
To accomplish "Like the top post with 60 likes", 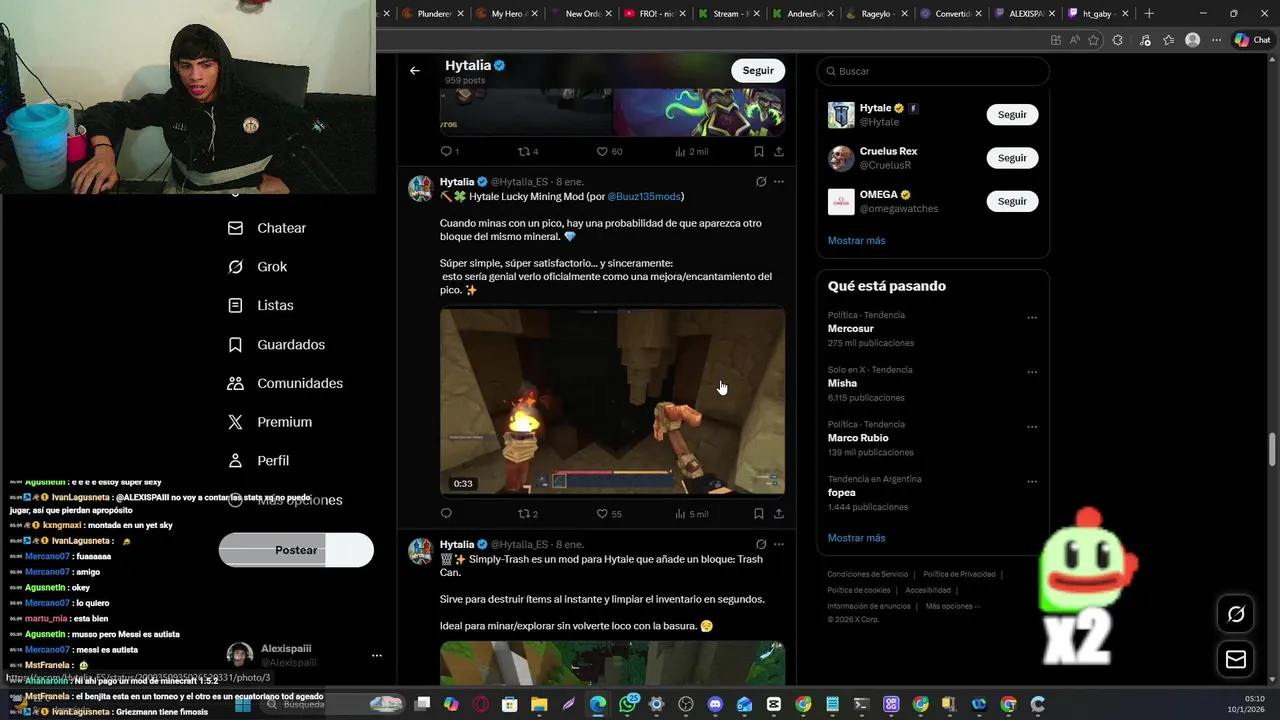I will click(x=609, y=152).
